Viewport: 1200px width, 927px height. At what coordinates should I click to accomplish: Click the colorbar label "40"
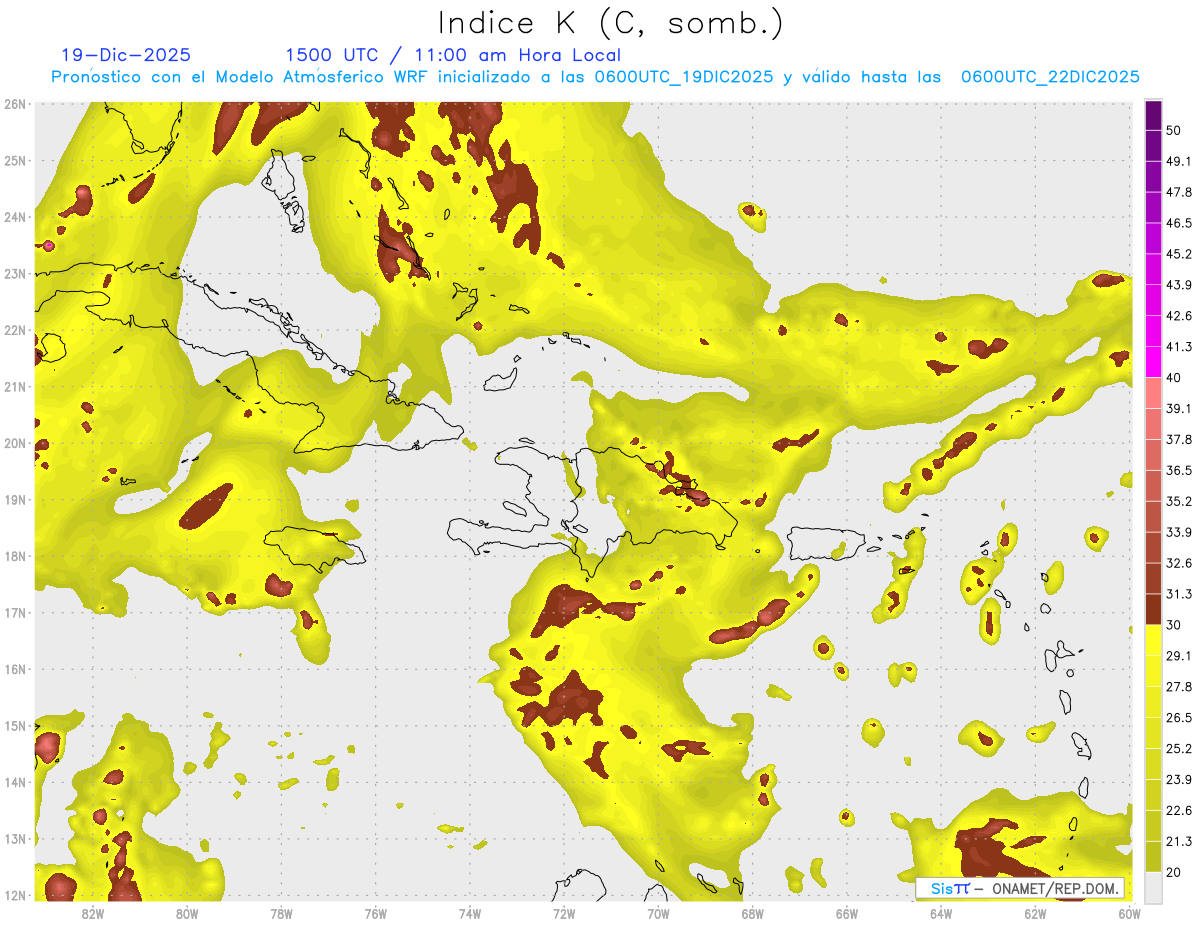click(x=1174, y=378)
